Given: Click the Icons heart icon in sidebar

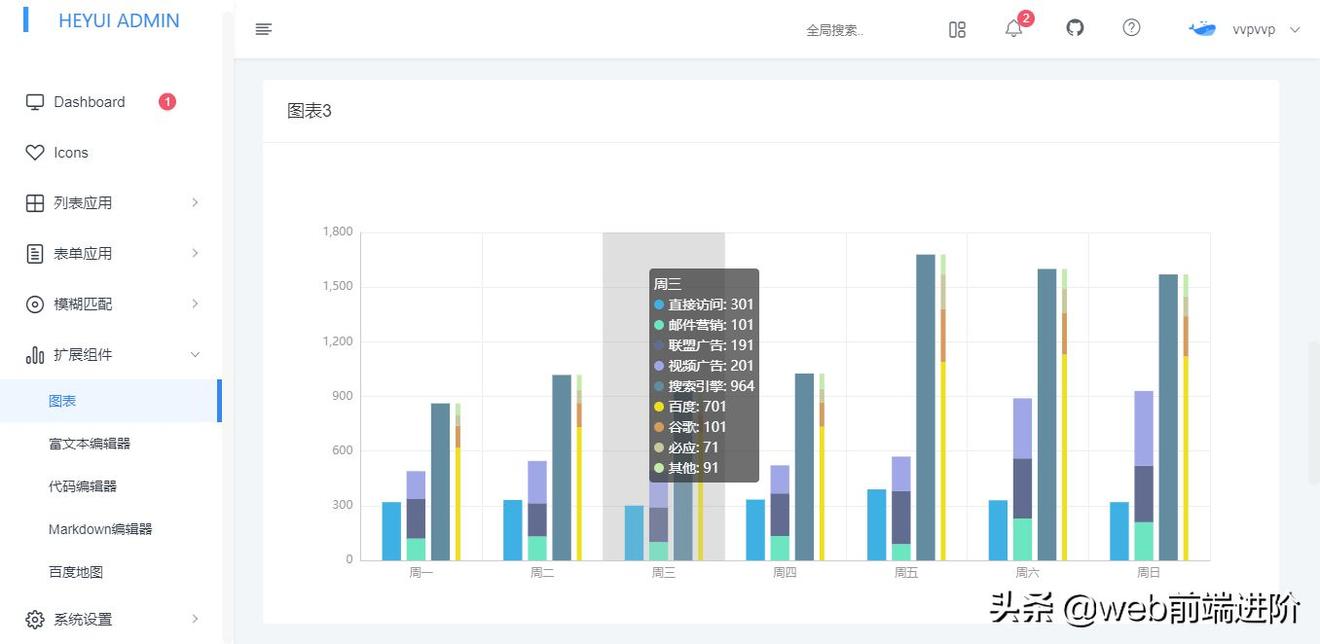Looking at the screenshot, I should 33,152.
